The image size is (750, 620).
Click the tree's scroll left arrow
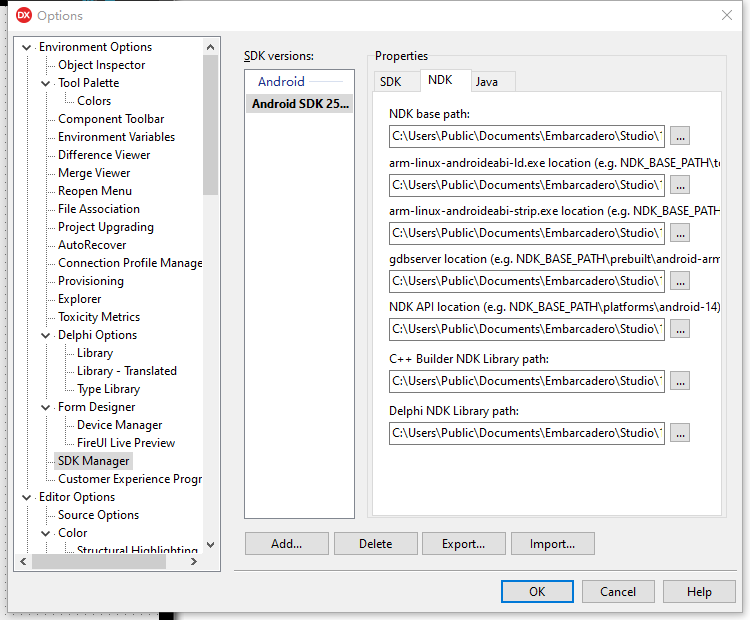pos(23,562)
